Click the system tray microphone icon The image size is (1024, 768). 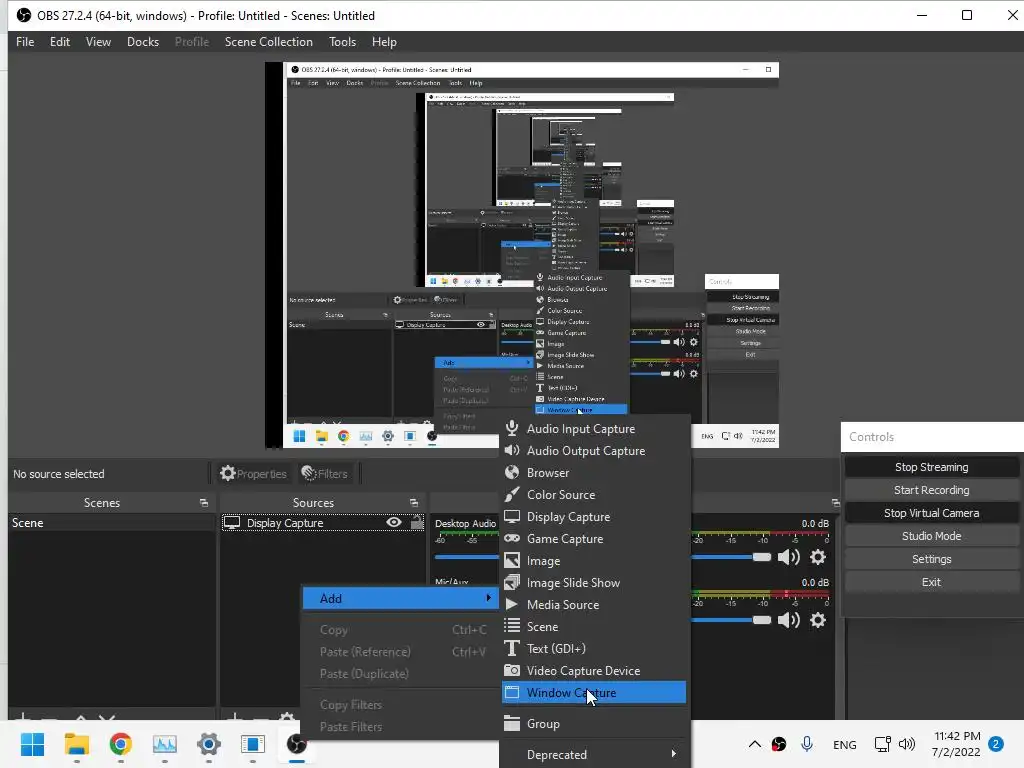tap(807, 744)
